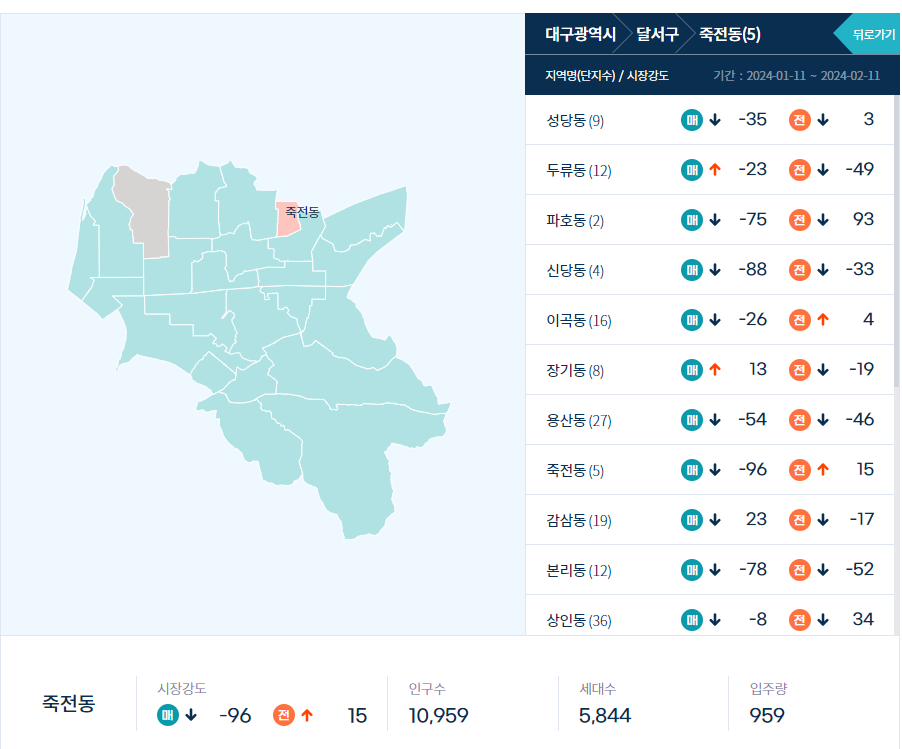Select the 전 icon beside 상인동
902x749 pixels.
tap(800, 620)
